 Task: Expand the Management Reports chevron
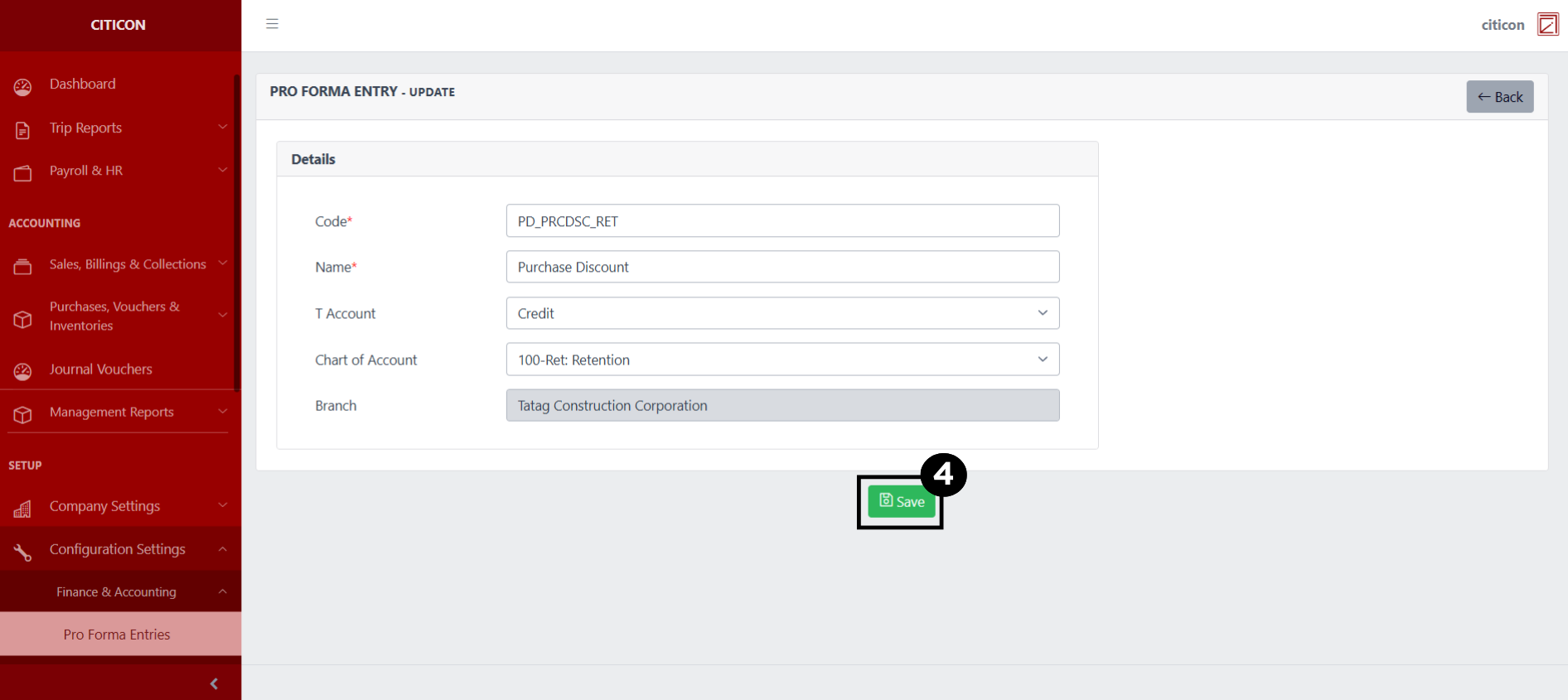click(x=222, y=411)
